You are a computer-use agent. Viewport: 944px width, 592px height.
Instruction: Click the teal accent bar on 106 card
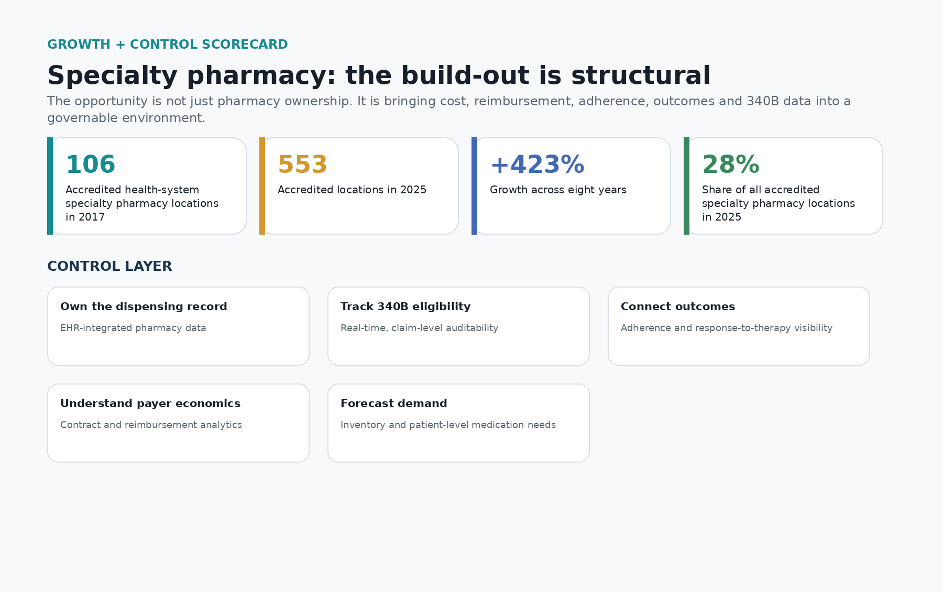pyautogui.click(x=50, y=186)
